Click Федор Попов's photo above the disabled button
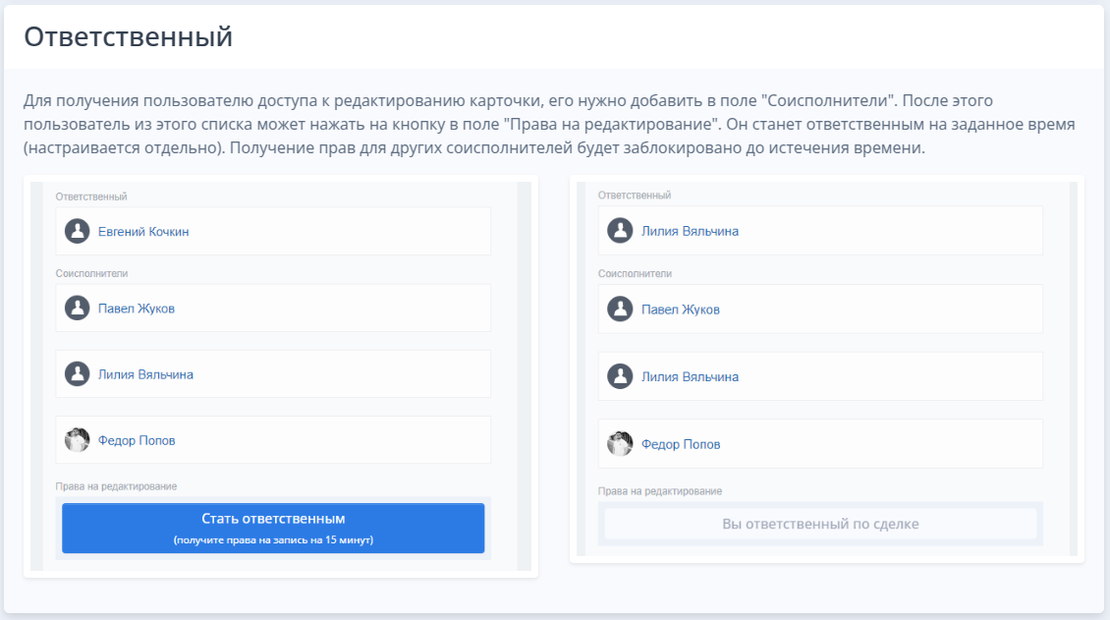Image resolution: width=1110 pixels, height=620 pixels. coord(620,444)
